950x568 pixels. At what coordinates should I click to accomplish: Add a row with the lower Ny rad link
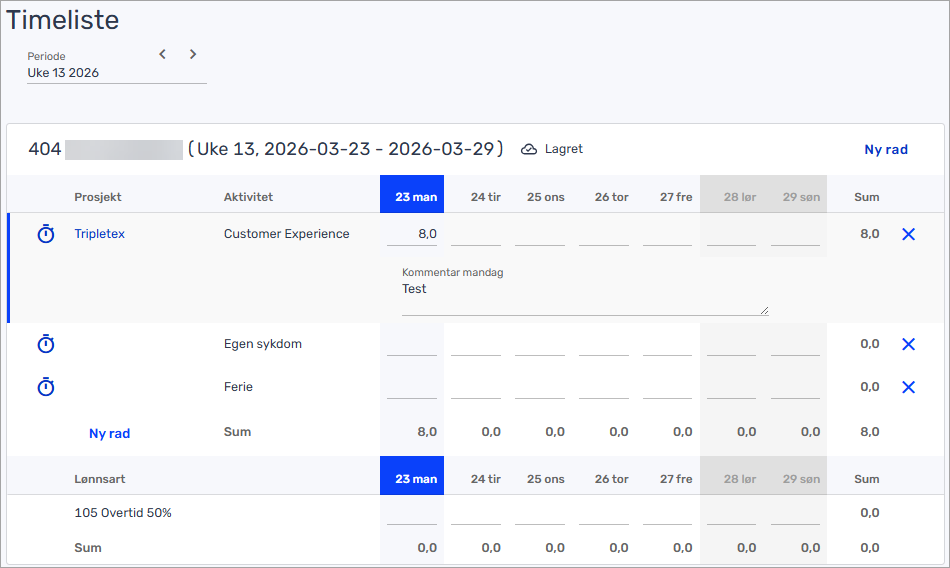[x=109, y=433]
